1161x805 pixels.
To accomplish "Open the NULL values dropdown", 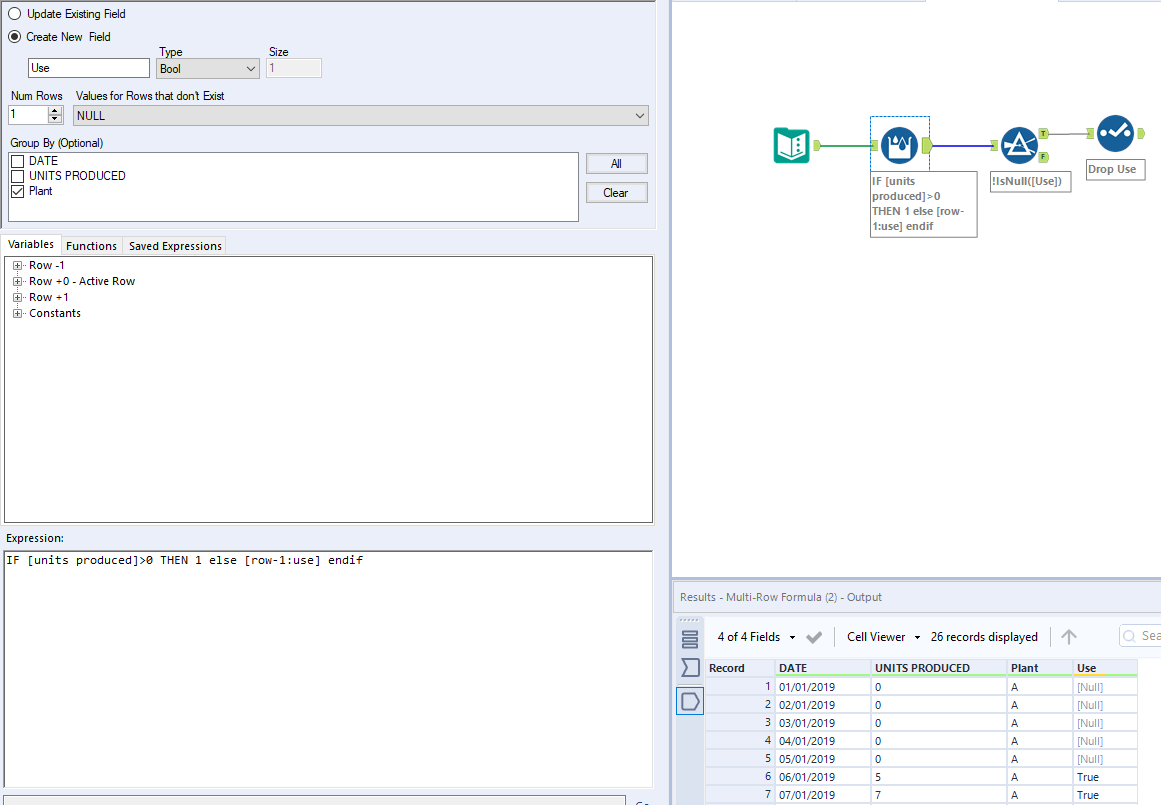I will tap(640, 115).
